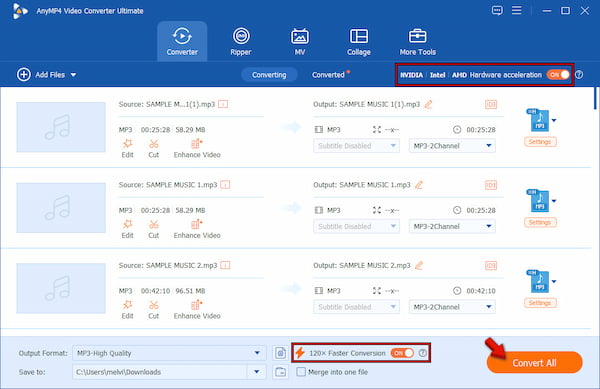Open the Save to path dropdown
600x389 pixels.
click(x=256, y=372)
